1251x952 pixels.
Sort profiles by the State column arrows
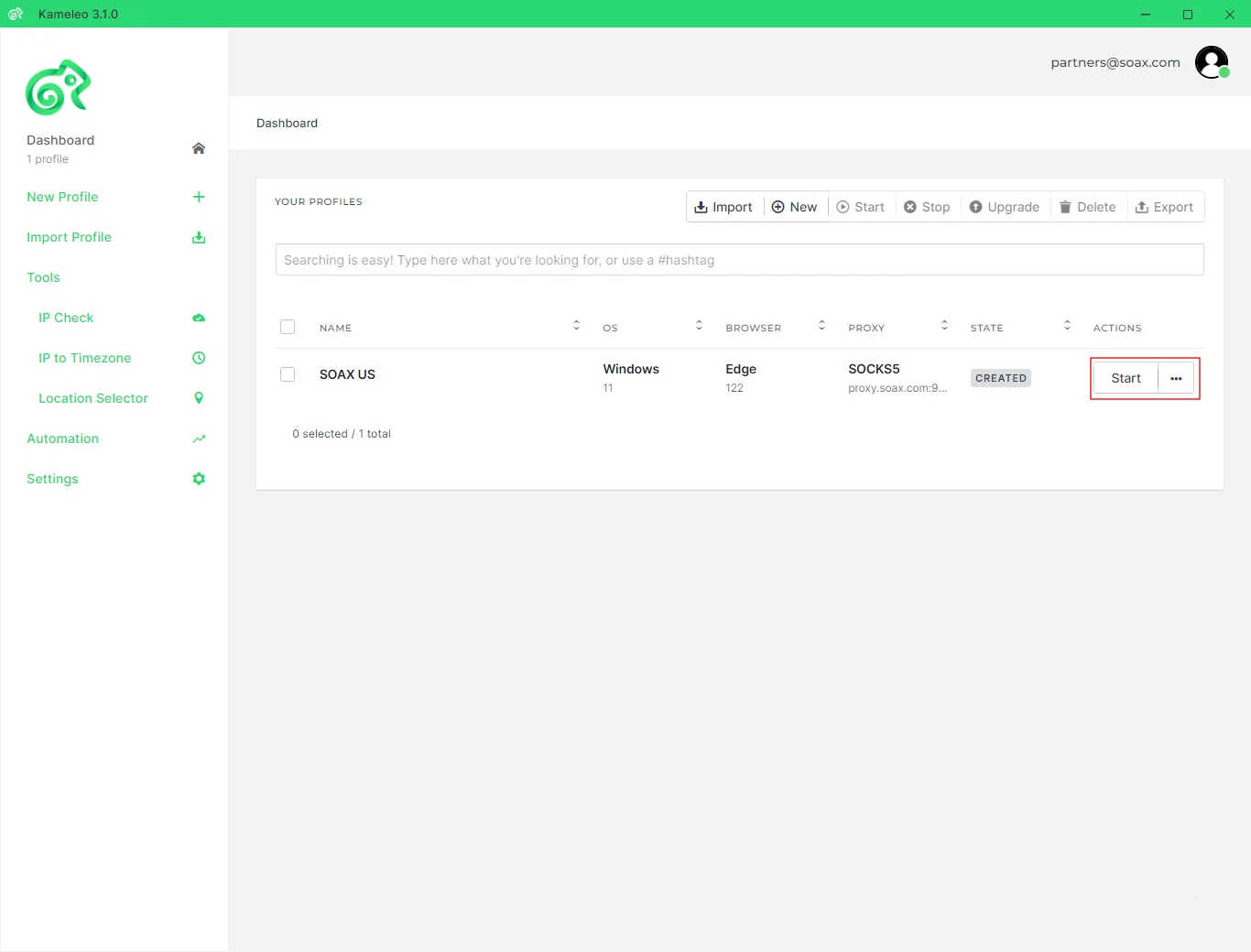tap(1067, 325)
